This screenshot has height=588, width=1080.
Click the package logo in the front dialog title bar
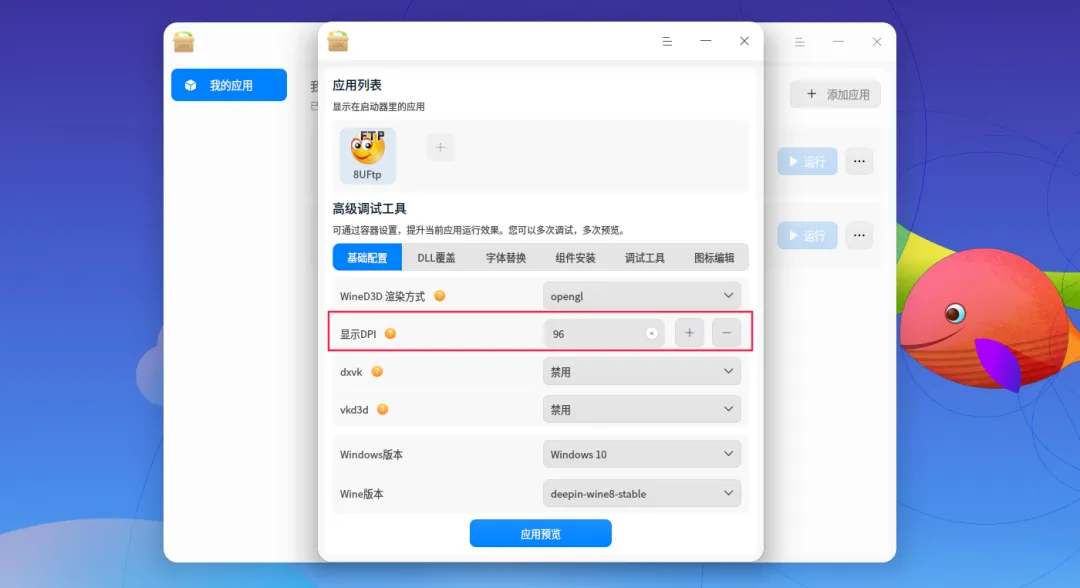point(338,41)
